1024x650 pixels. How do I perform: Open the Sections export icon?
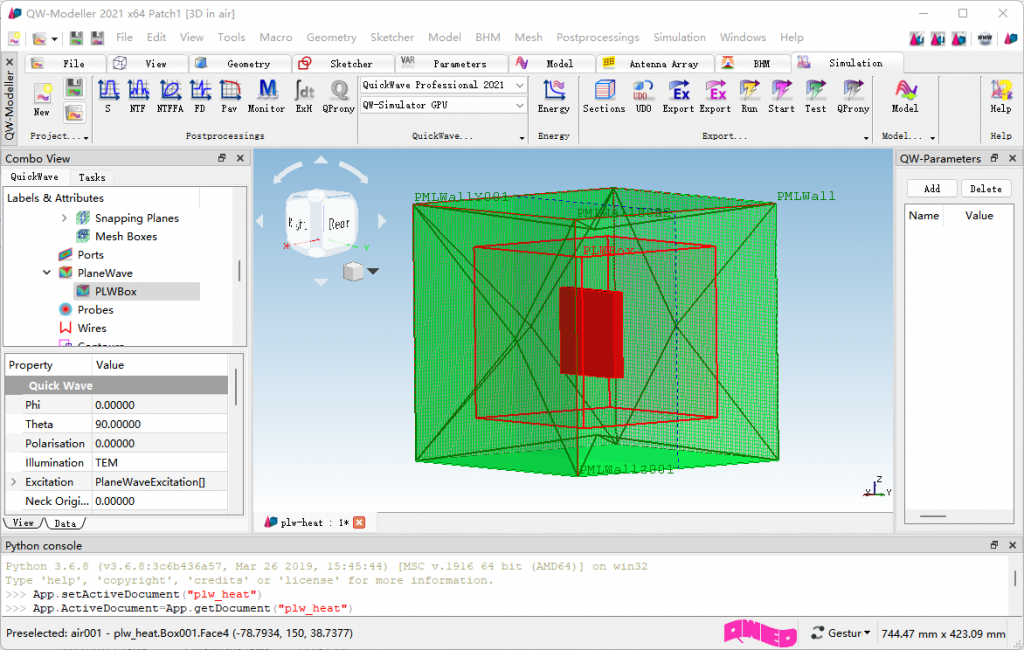pos(604,95)
